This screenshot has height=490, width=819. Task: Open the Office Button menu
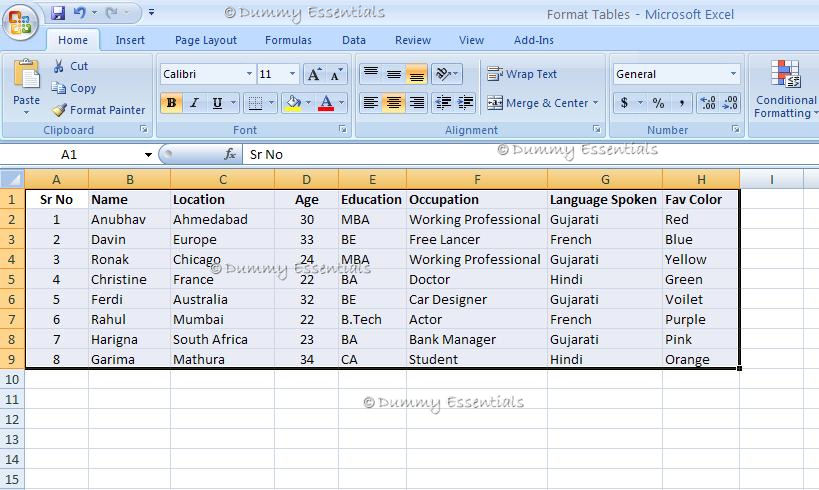pyautogui.click(x=20, y=22)
